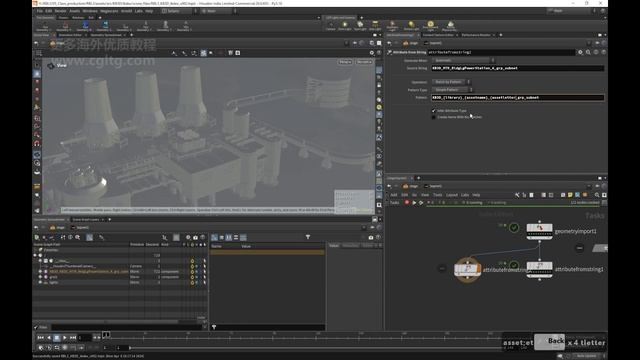Collapse the minus circle next to geometryimport1
640x360 pixels.
[x=580, y=248]
